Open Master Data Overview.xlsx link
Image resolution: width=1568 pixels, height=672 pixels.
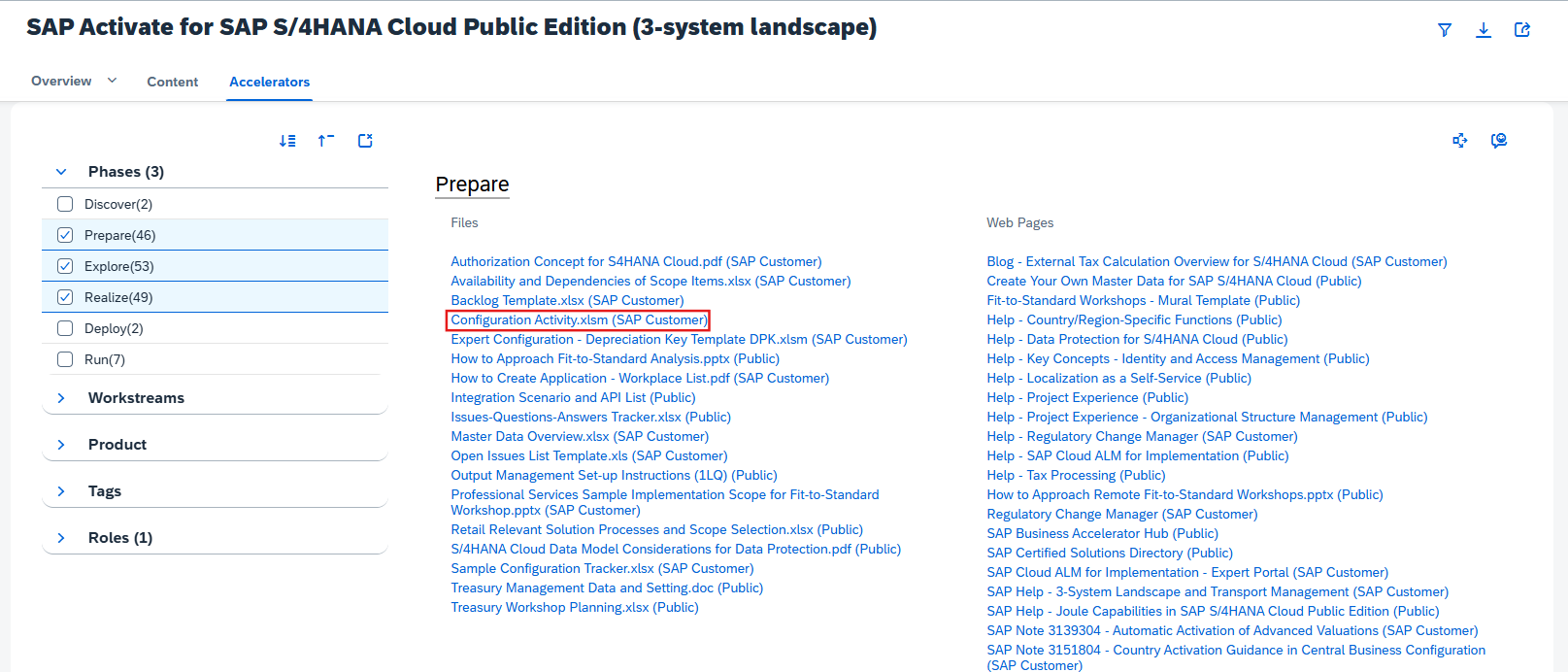point(580,436)
